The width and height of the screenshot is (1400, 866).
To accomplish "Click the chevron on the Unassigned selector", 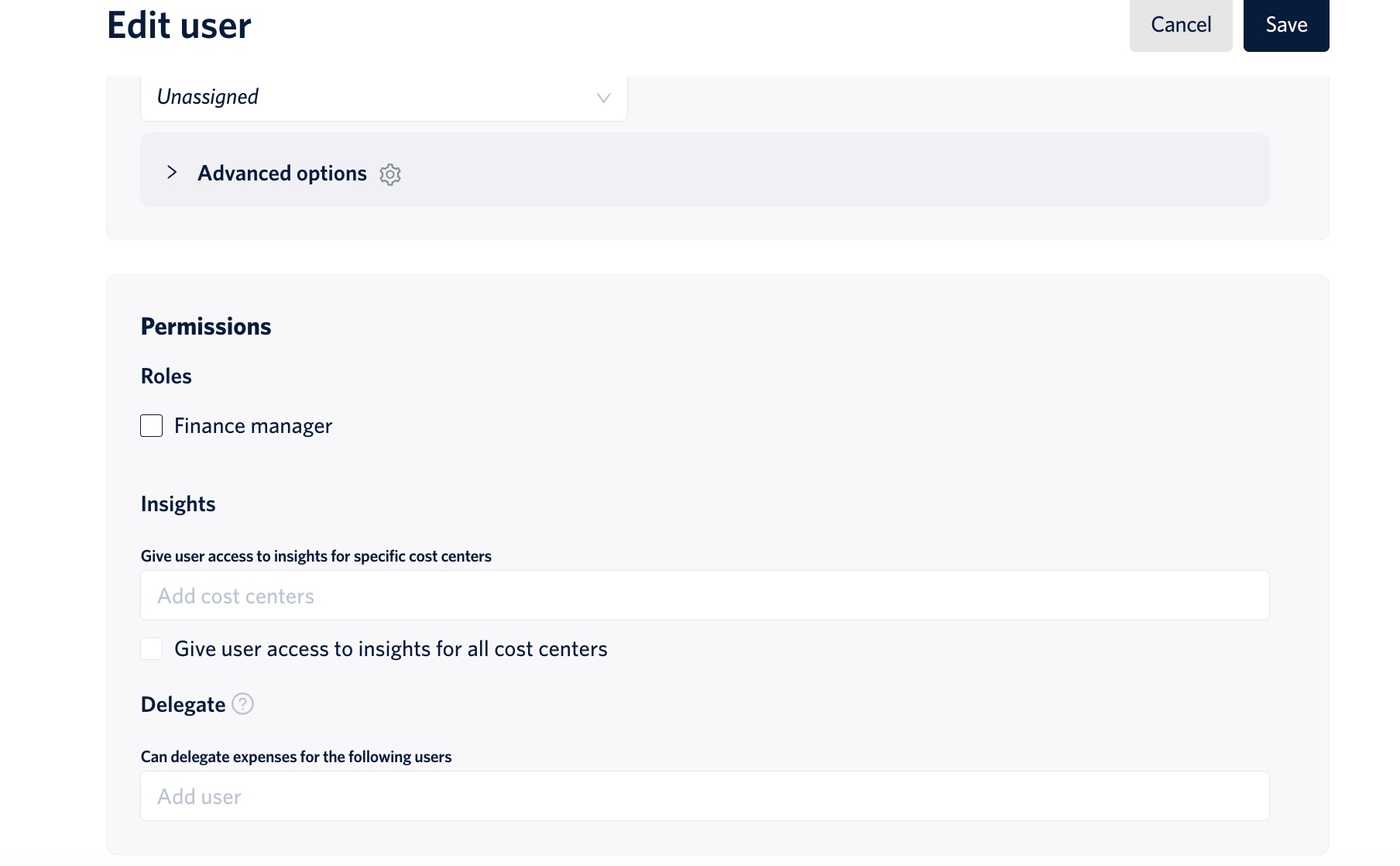I will click(602, 98).
